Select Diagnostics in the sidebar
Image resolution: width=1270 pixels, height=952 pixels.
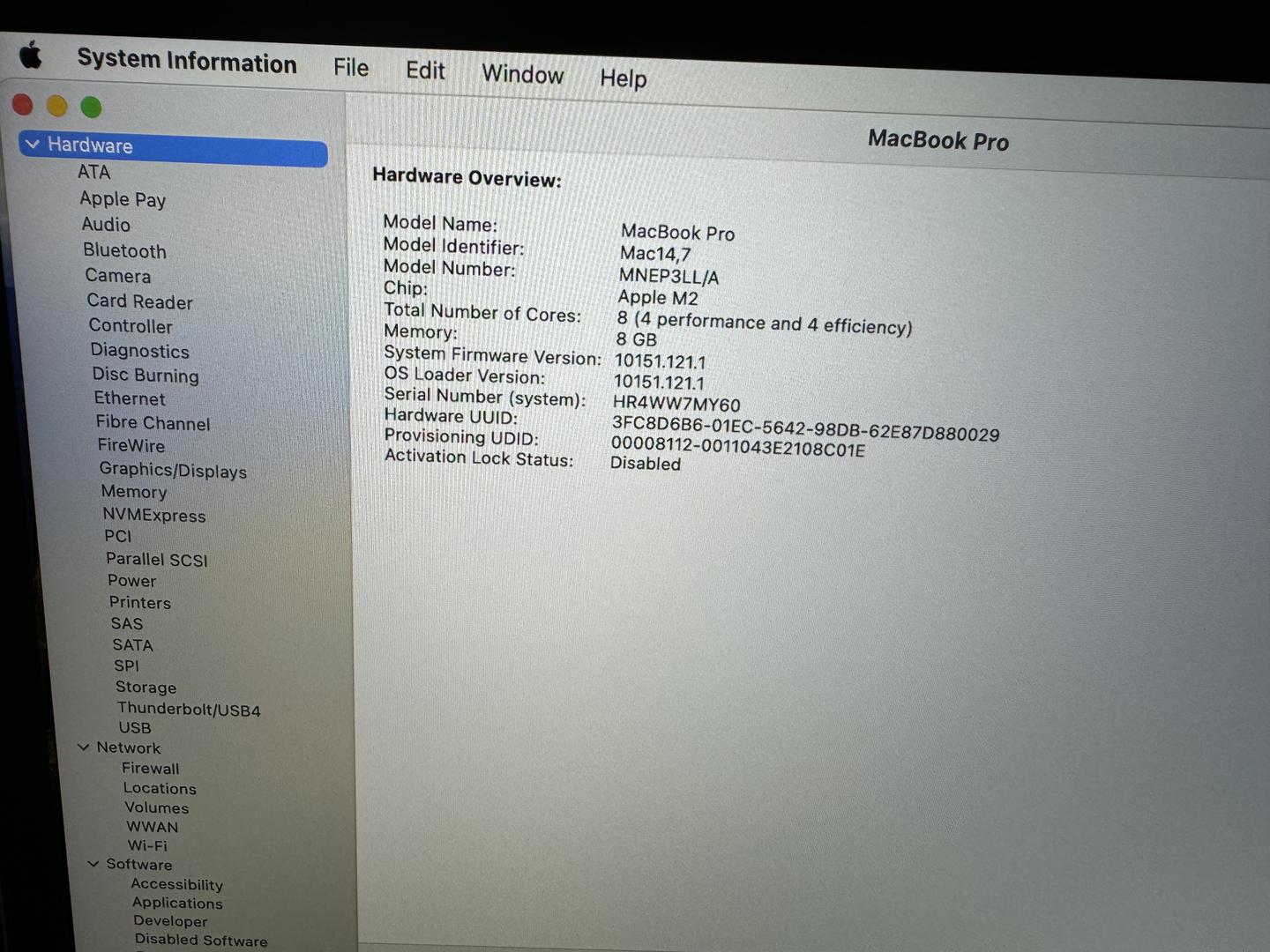tap(139, 351)
